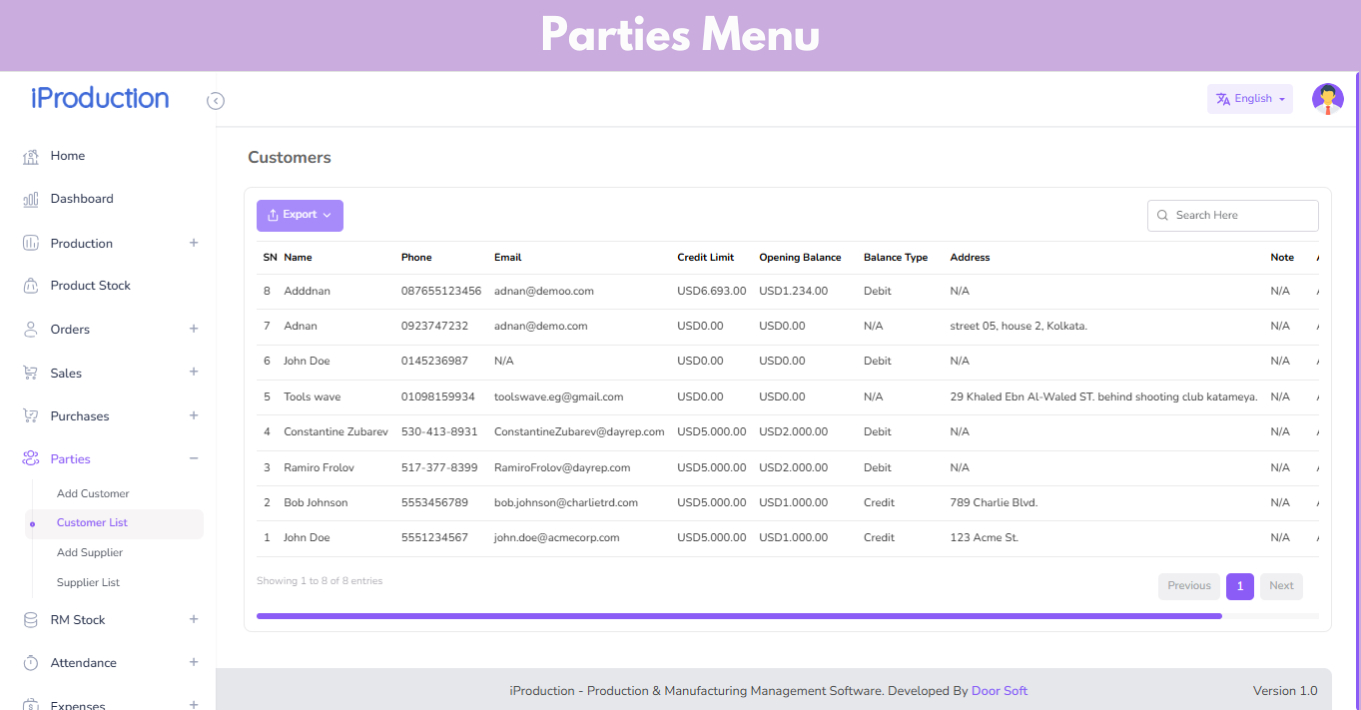Click the Product Stock menu label

pyautogui.click(x=91, y=286)
